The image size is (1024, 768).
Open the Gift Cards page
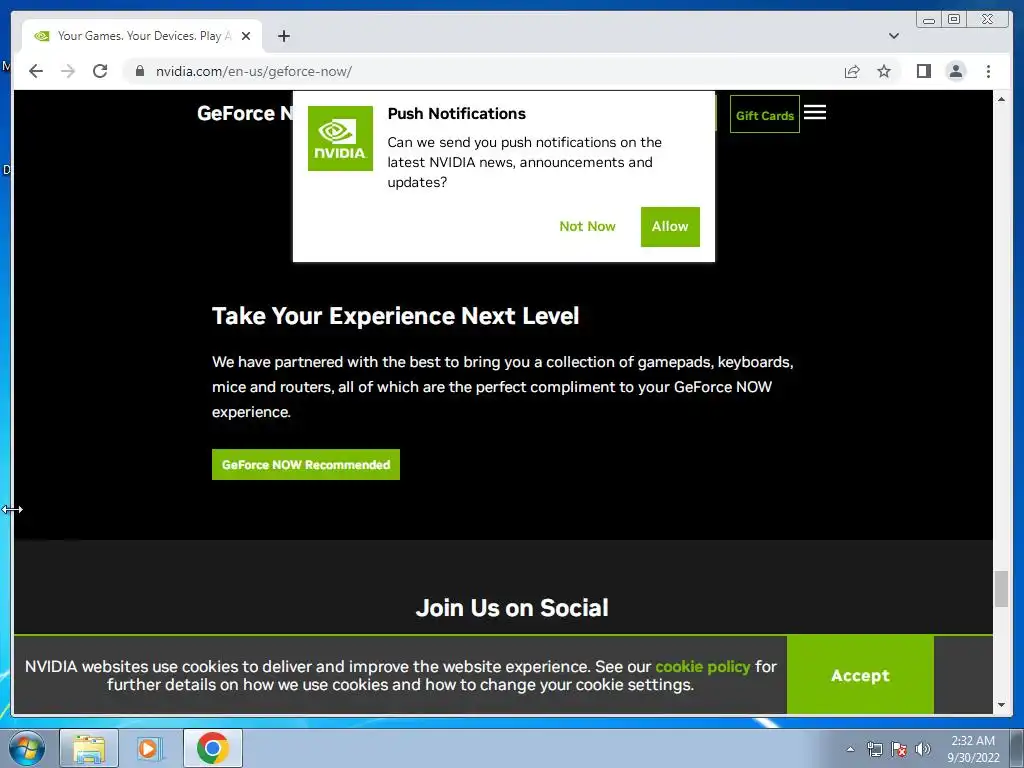(765, 115)
